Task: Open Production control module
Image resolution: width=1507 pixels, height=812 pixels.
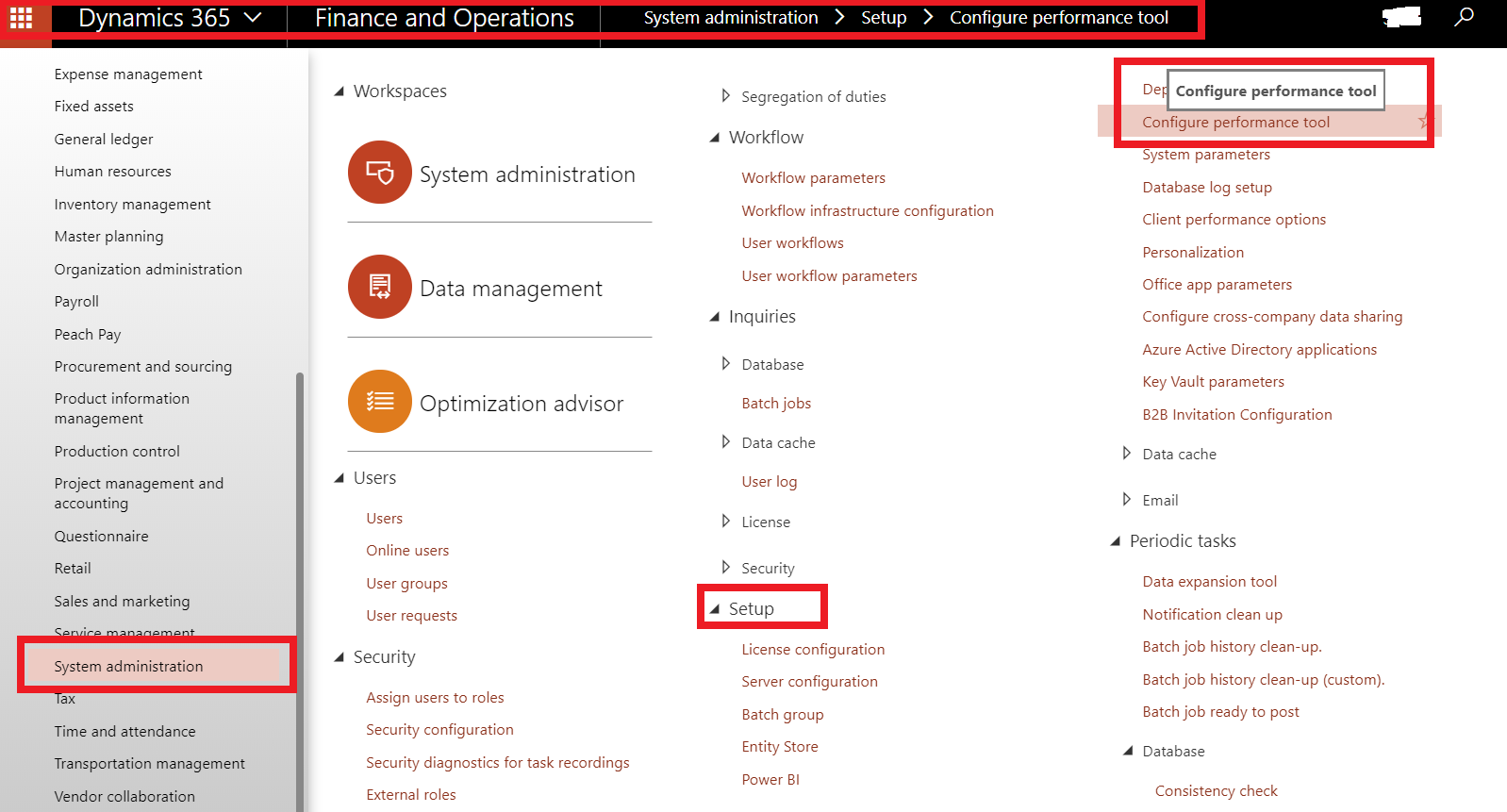Action: [117, 451]
